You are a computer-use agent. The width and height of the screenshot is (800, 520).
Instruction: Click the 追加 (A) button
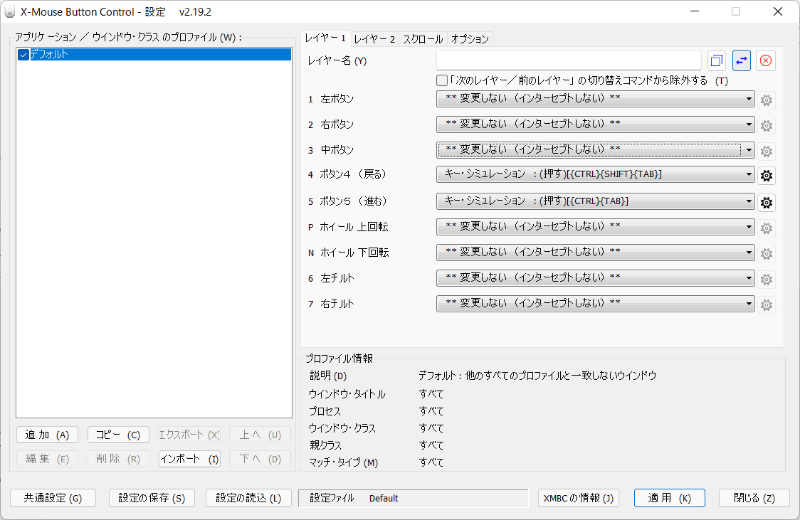[47, 435]
